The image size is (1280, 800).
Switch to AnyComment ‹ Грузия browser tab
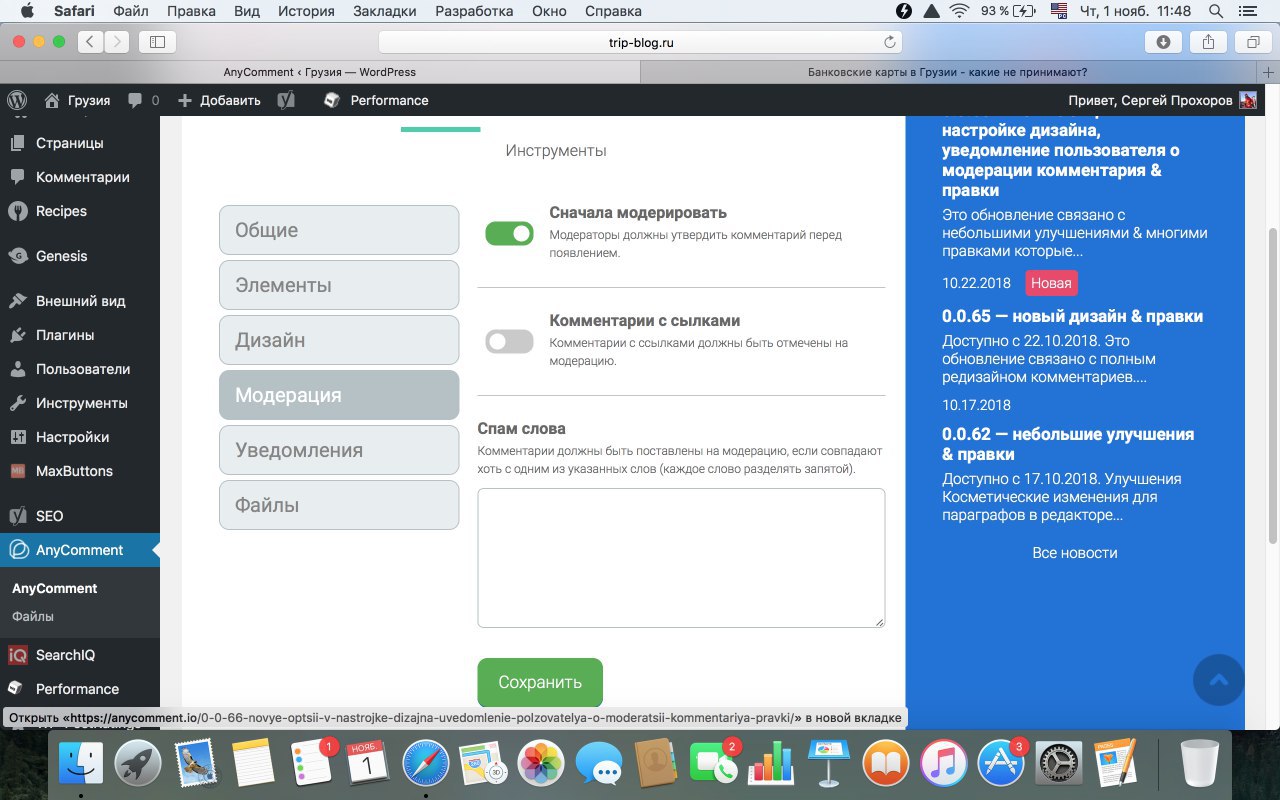click(320, 72)
